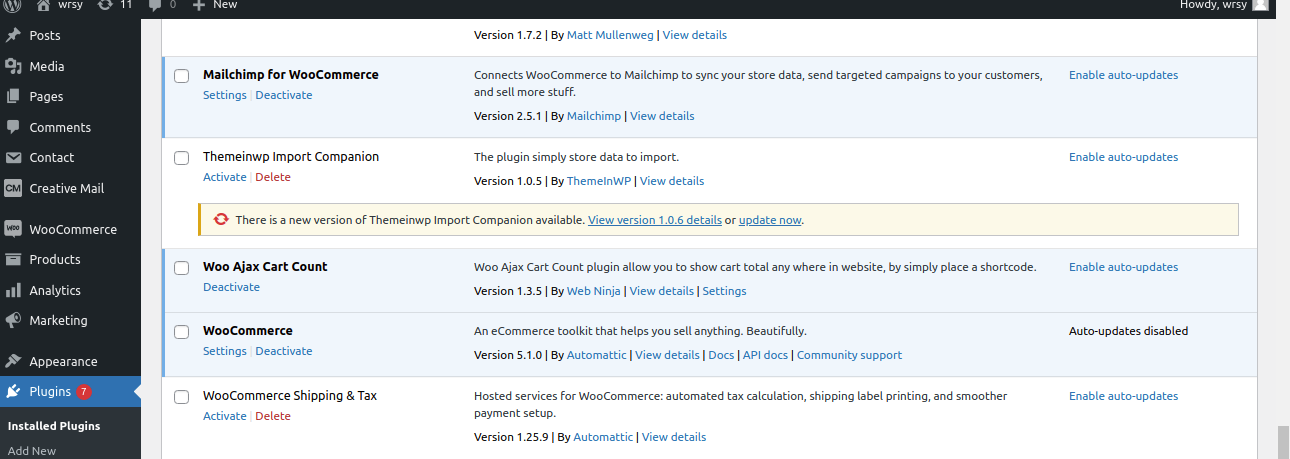
Task: Select the Mailchimp for WooCommerce checkbox
Action: (182, 76)
